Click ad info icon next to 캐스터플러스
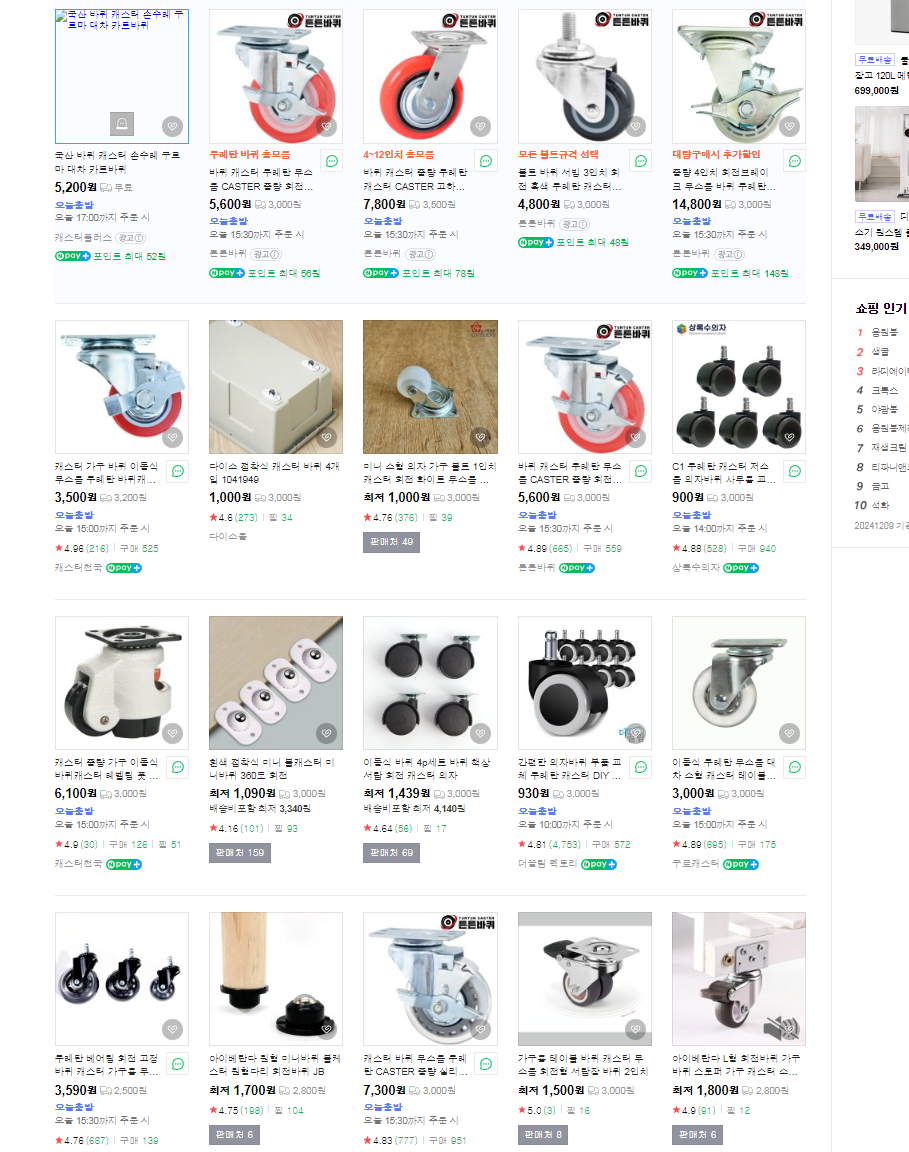The height and width of the screenshot is (1152, 909). tap(131, 238)
